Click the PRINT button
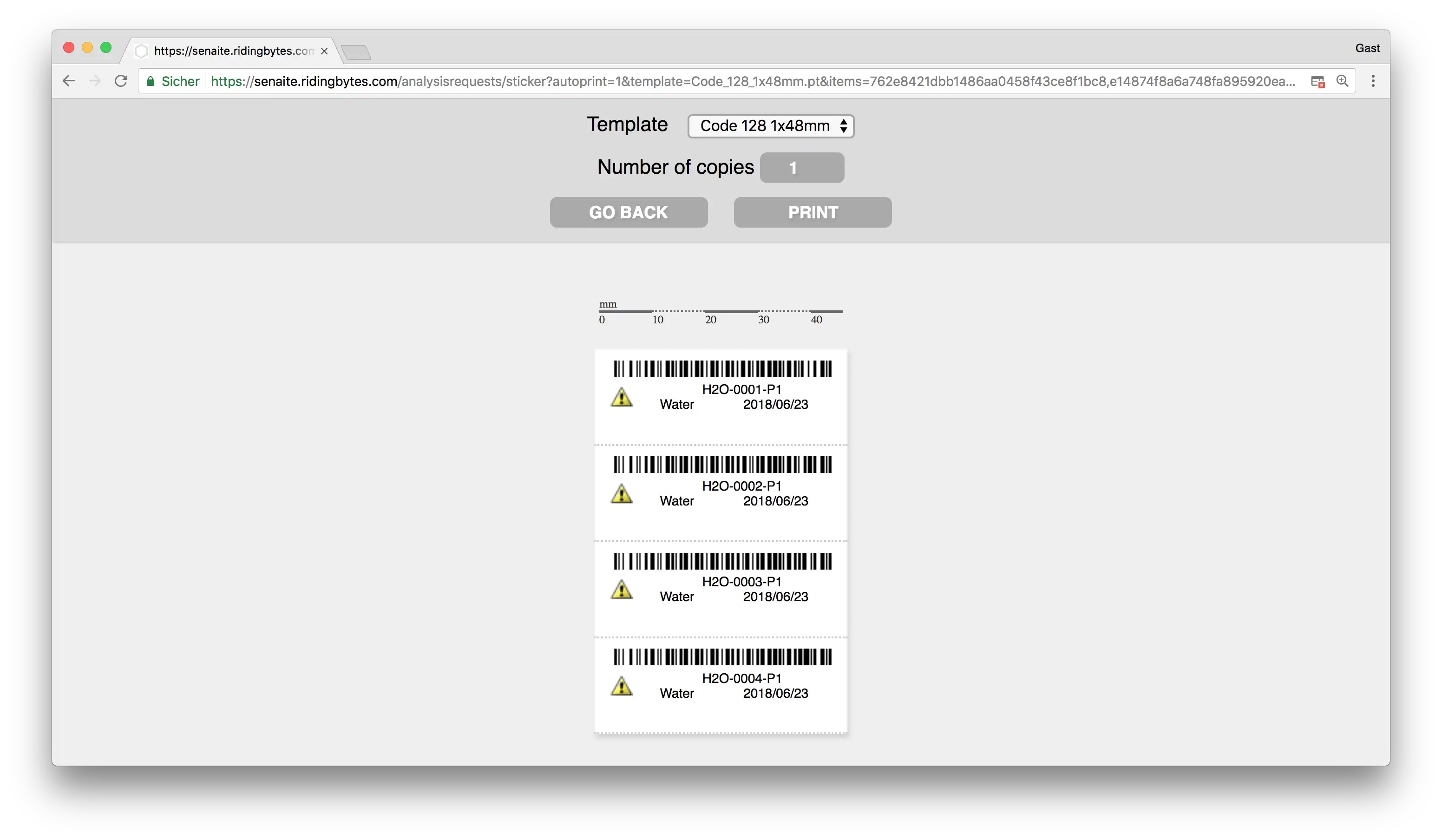 click(813, 212)
